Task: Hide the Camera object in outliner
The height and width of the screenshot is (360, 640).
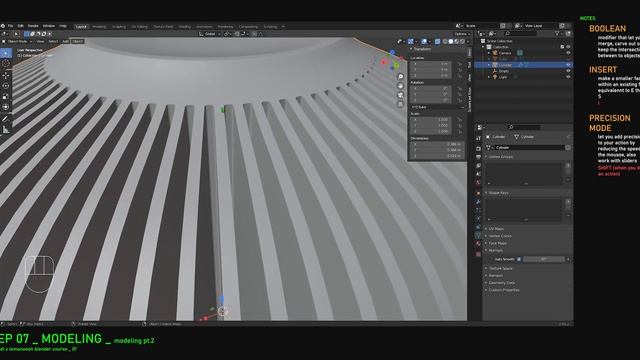Action: point(568,53)
